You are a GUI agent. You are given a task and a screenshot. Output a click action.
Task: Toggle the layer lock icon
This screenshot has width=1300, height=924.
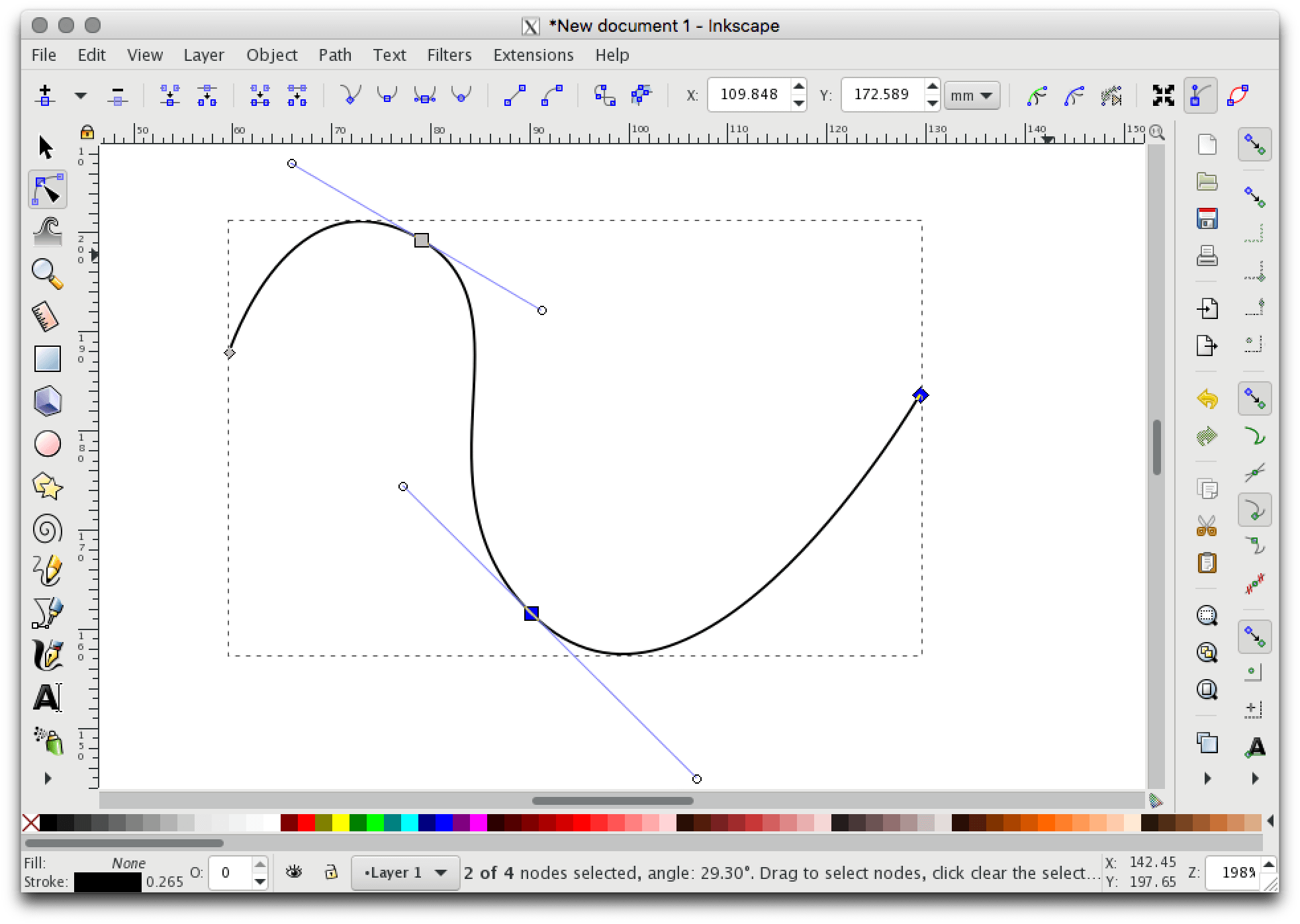pyautogui.click(x=332, y=872)
